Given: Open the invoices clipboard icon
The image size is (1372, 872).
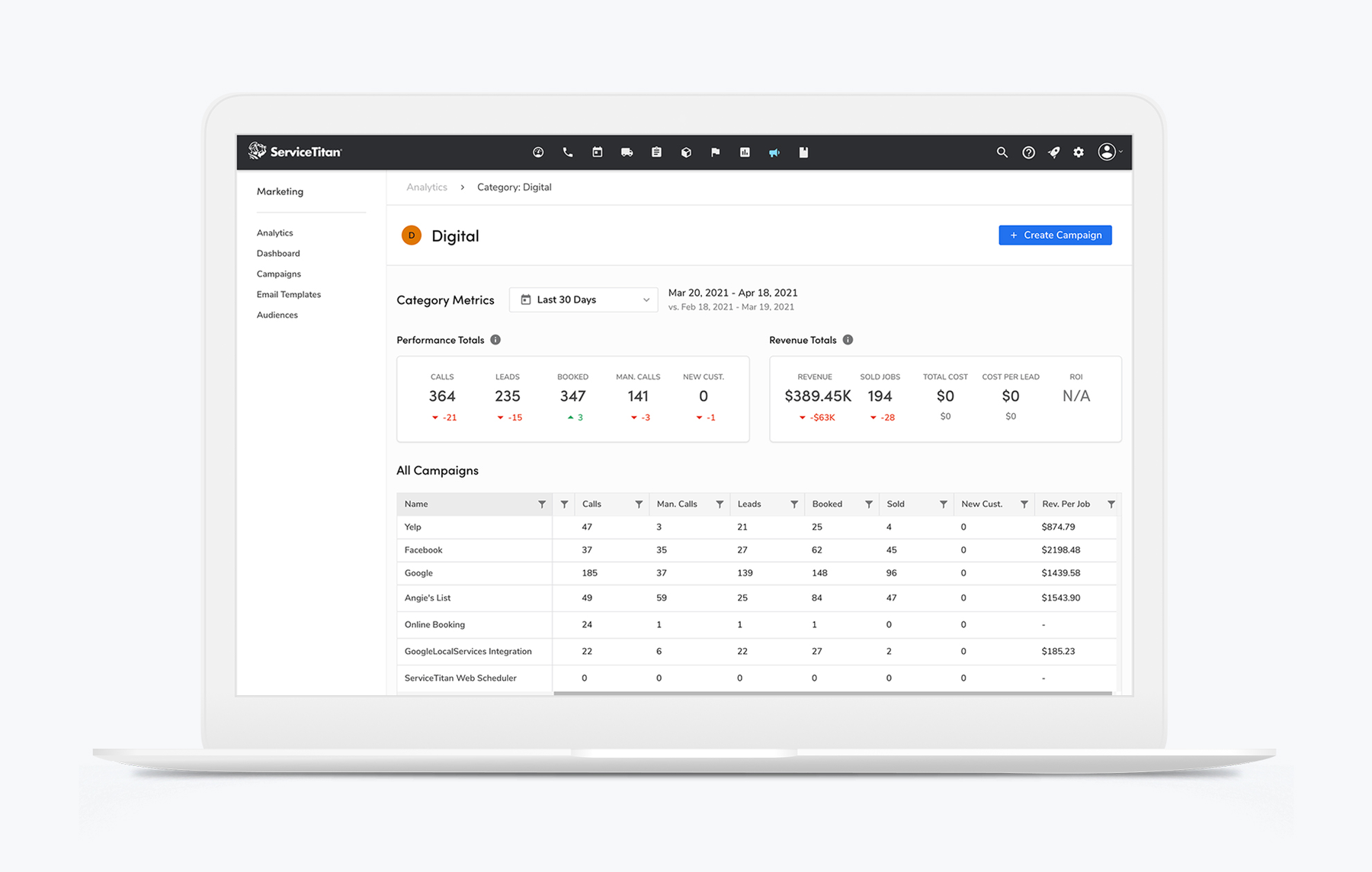Looking at the screenshot, I should (x=656, y=152).
